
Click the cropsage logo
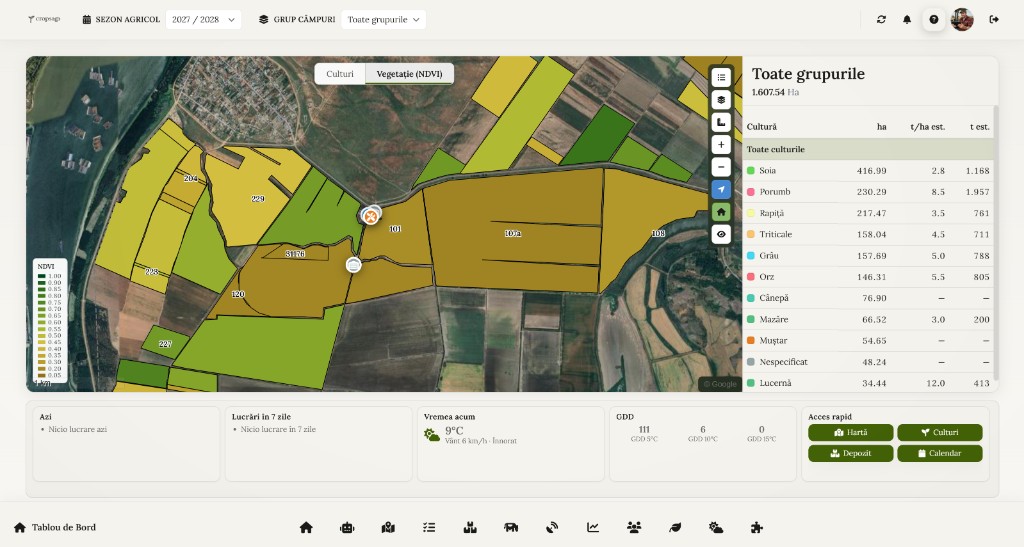coord(44,20)
